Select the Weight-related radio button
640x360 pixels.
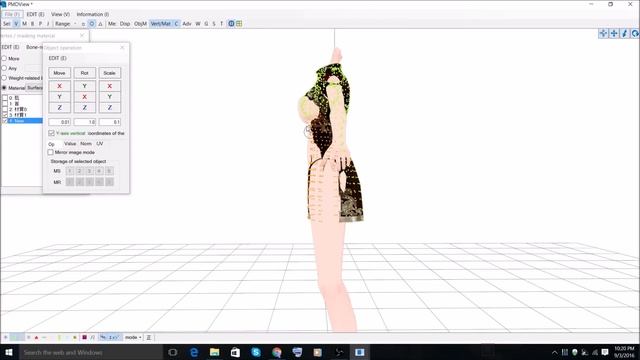point(4,78)
